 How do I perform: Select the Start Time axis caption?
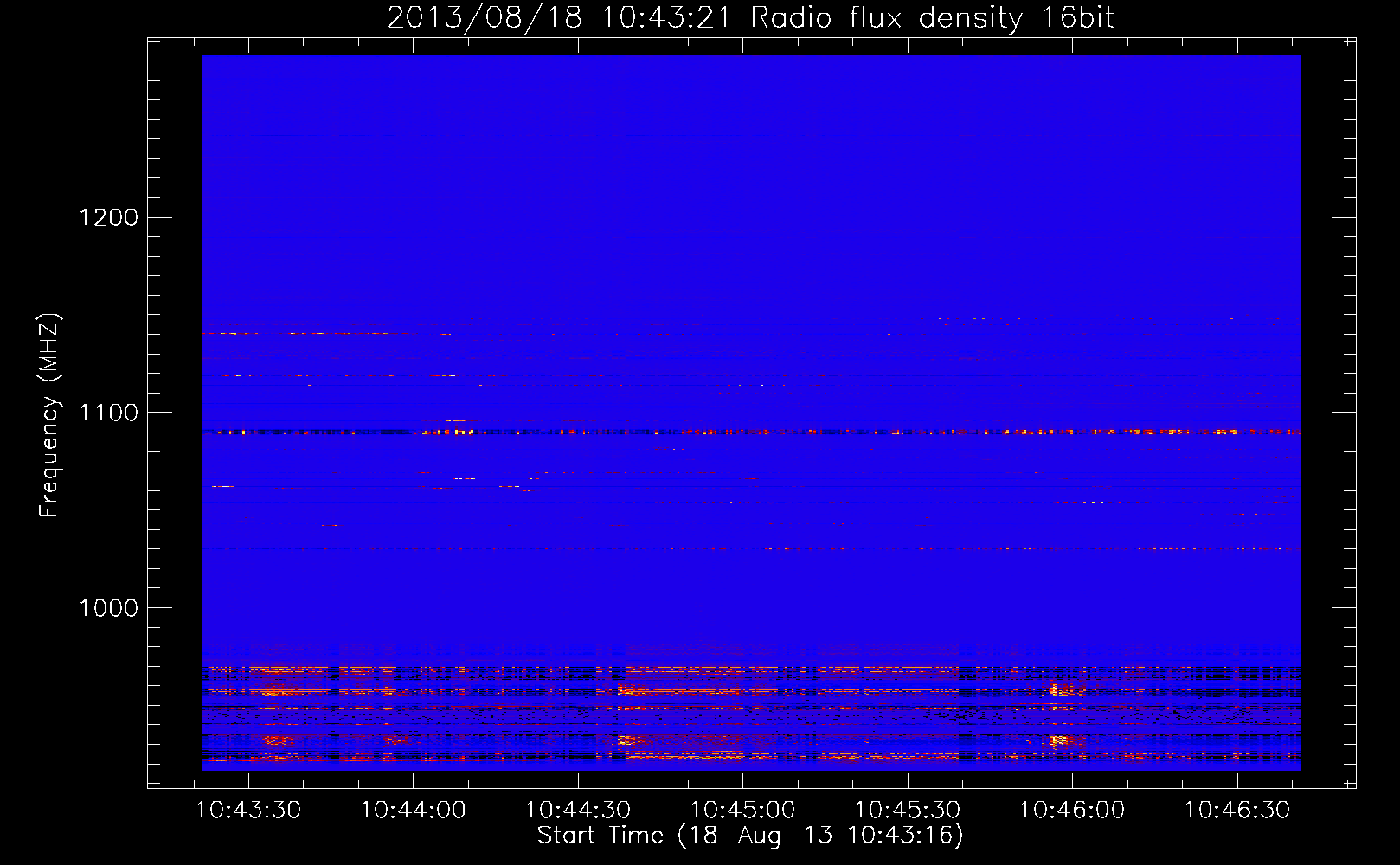point(750,836)
